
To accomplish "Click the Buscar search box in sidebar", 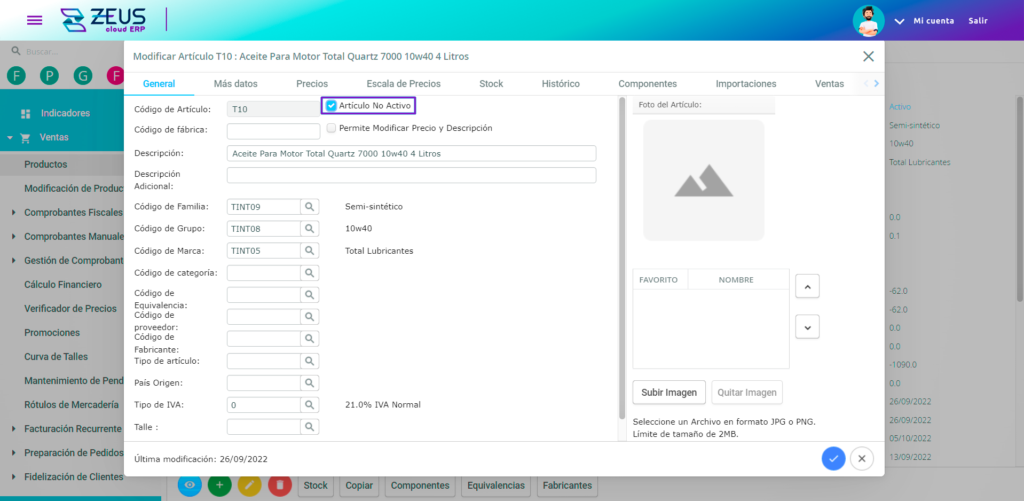I will coord(62,51).
